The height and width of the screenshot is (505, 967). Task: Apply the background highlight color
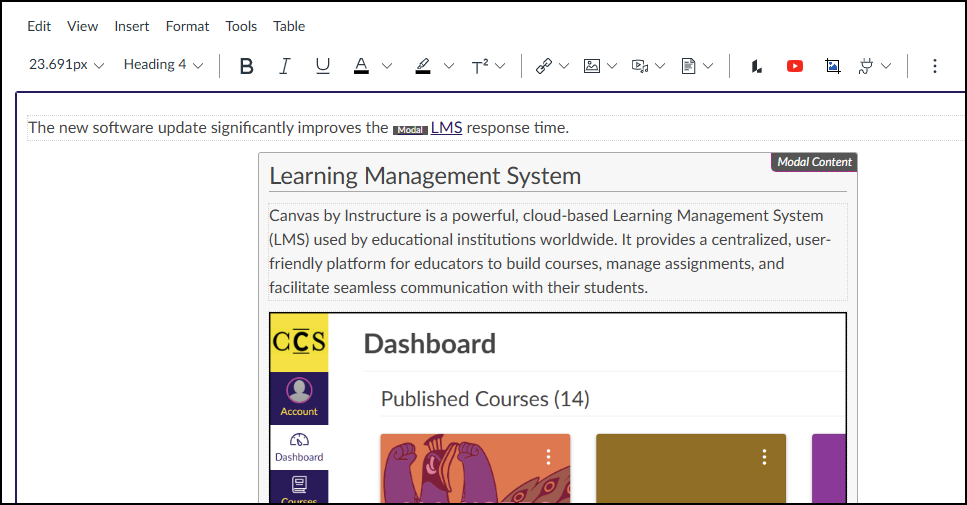tap(423, 66)
